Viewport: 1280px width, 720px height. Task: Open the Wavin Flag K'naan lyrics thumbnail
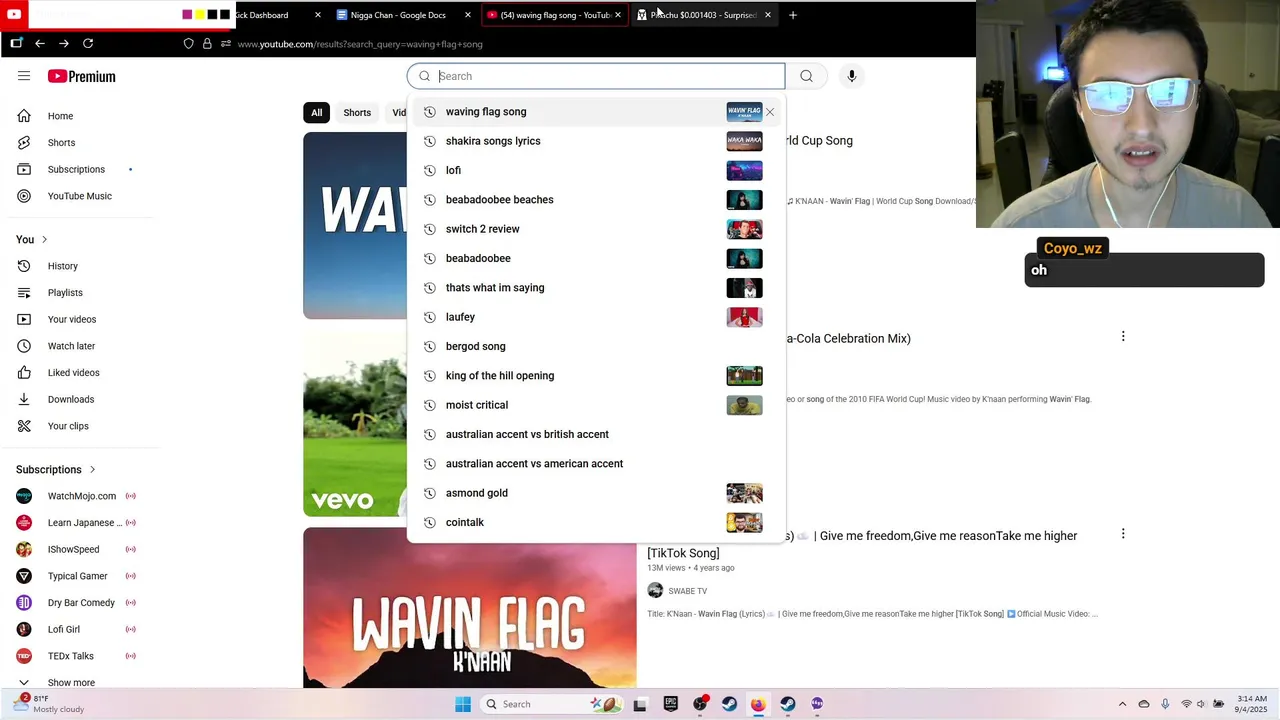[x=470, y=608]
